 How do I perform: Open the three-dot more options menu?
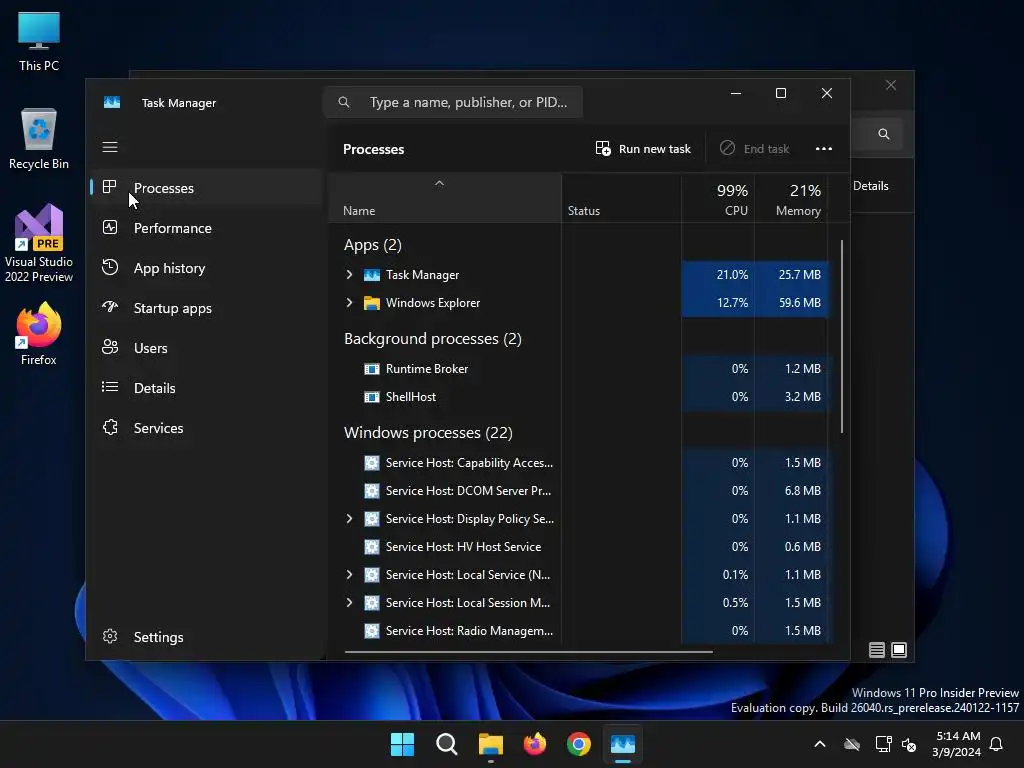(824, 149)
